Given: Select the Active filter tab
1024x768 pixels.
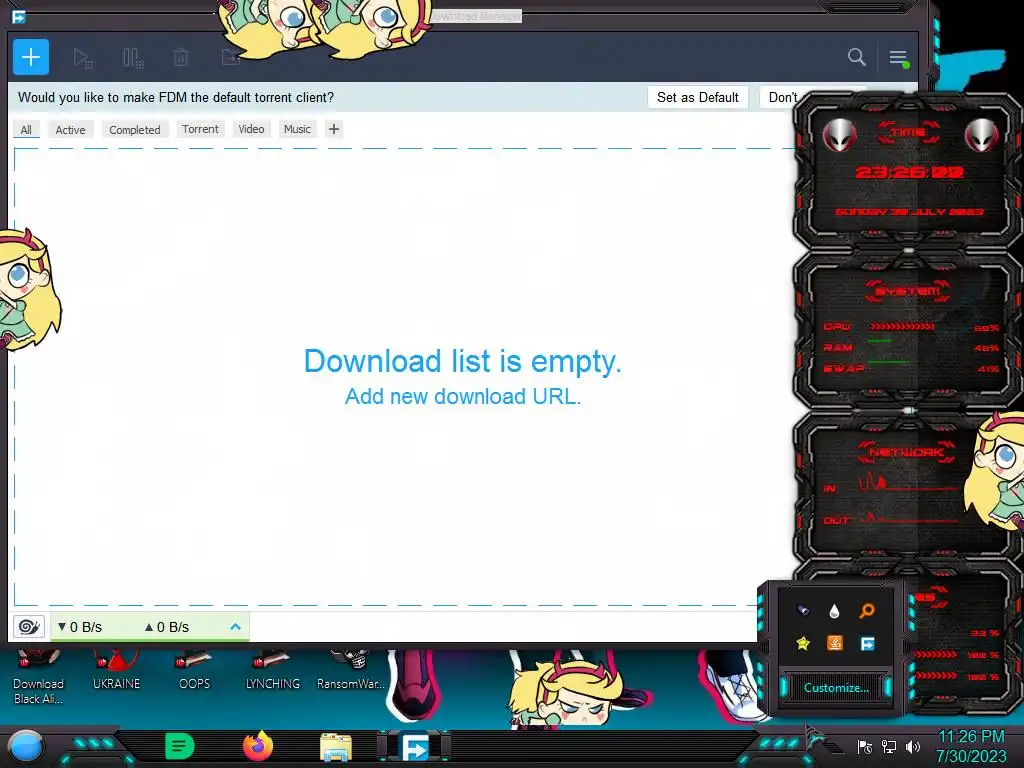Looking at the screenshot, I should click(x=71, y=129).
